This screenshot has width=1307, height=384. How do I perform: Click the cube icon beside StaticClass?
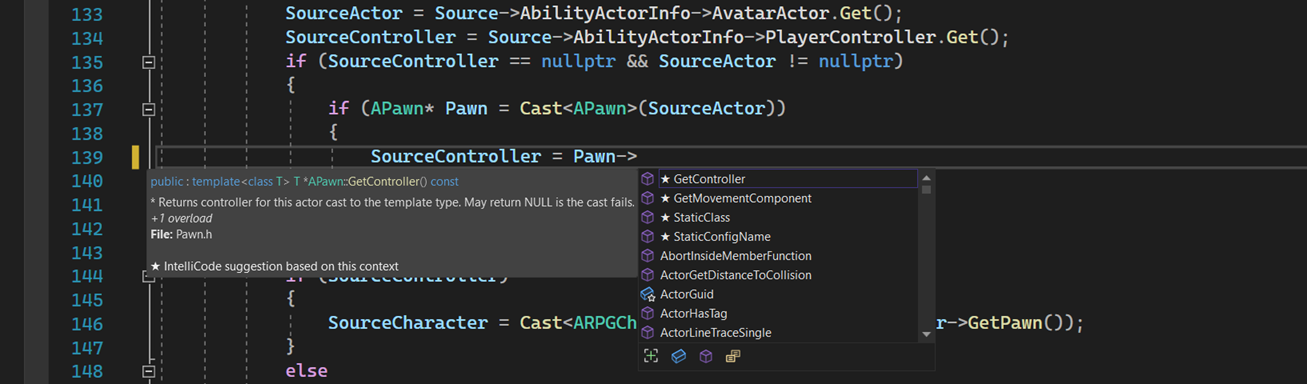pyautogui.click(x=648, y=217)
